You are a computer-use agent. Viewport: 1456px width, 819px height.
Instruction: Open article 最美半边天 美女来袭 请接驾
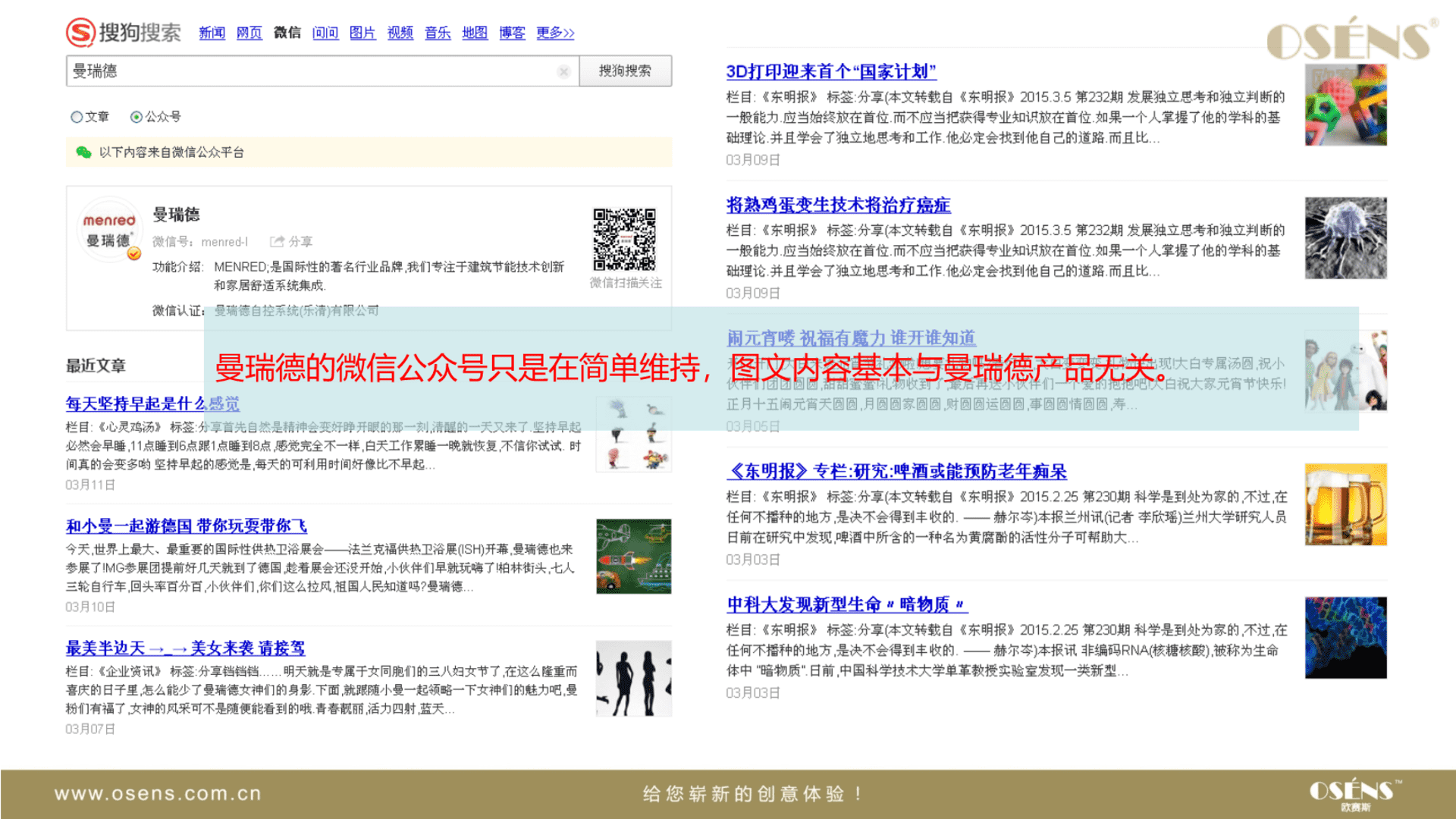point(185,648)
